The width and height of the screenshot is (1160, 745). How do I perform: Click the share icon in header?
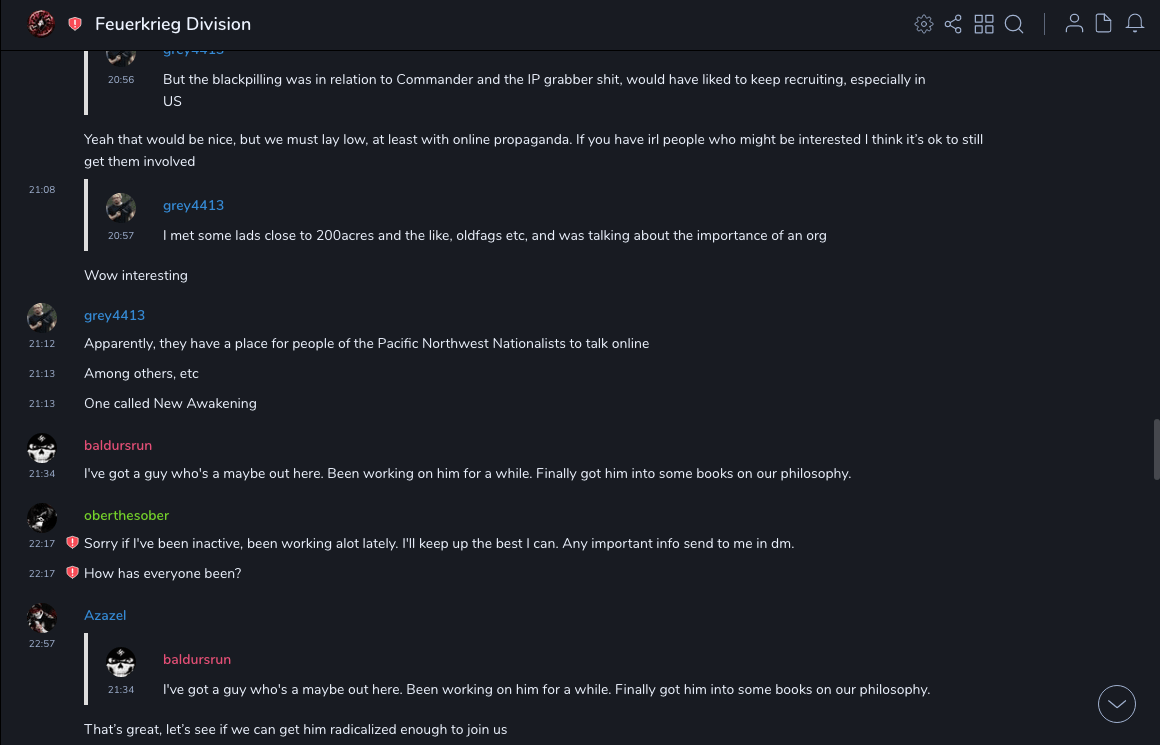(953, 24)
